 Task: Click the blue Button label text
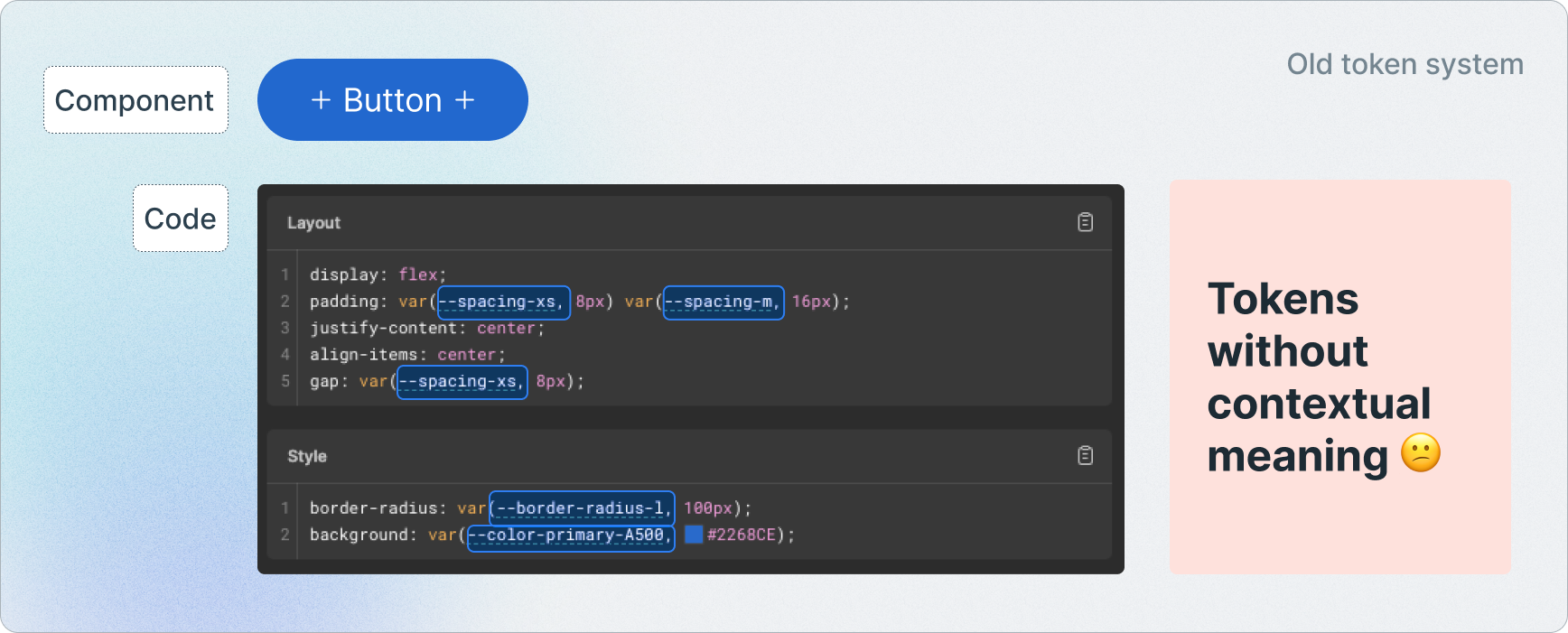click(393, 100)
